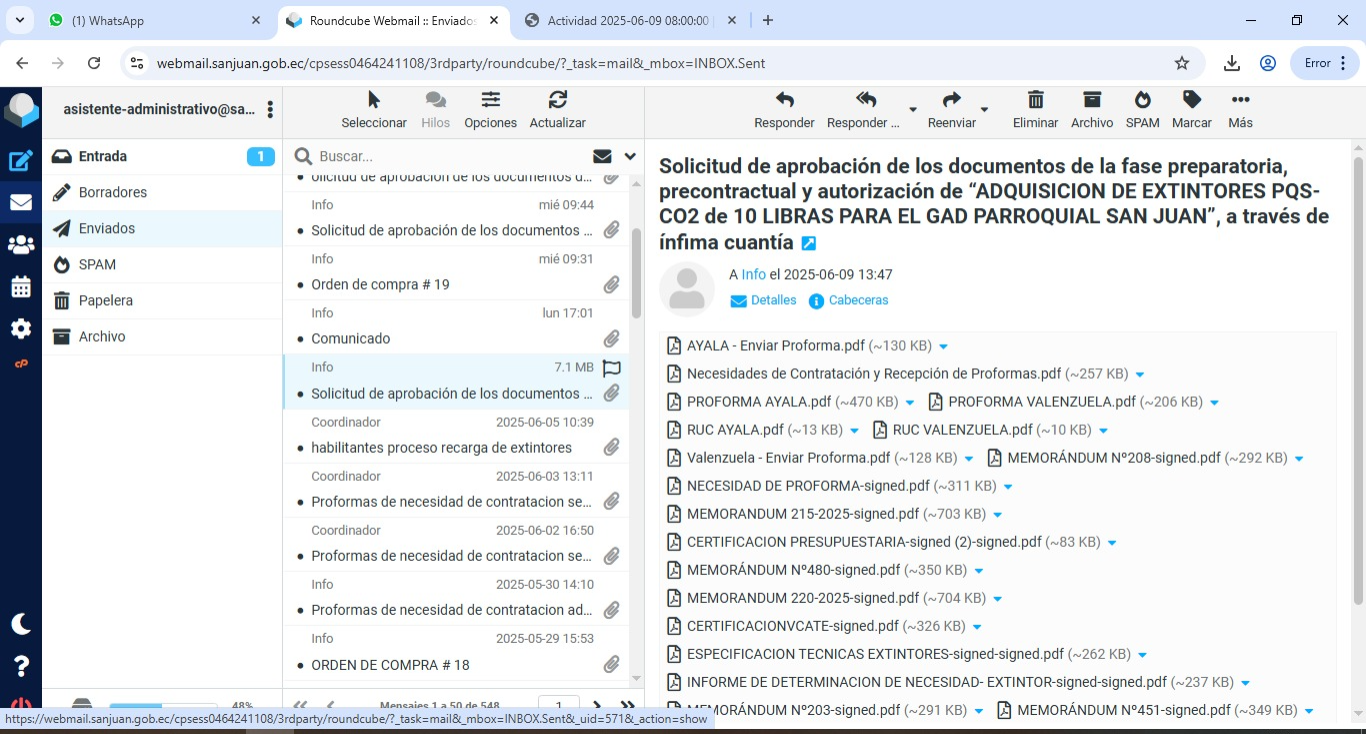Click the Responder reply icon
1366x734 pixels.
click(x=784, y=101)
